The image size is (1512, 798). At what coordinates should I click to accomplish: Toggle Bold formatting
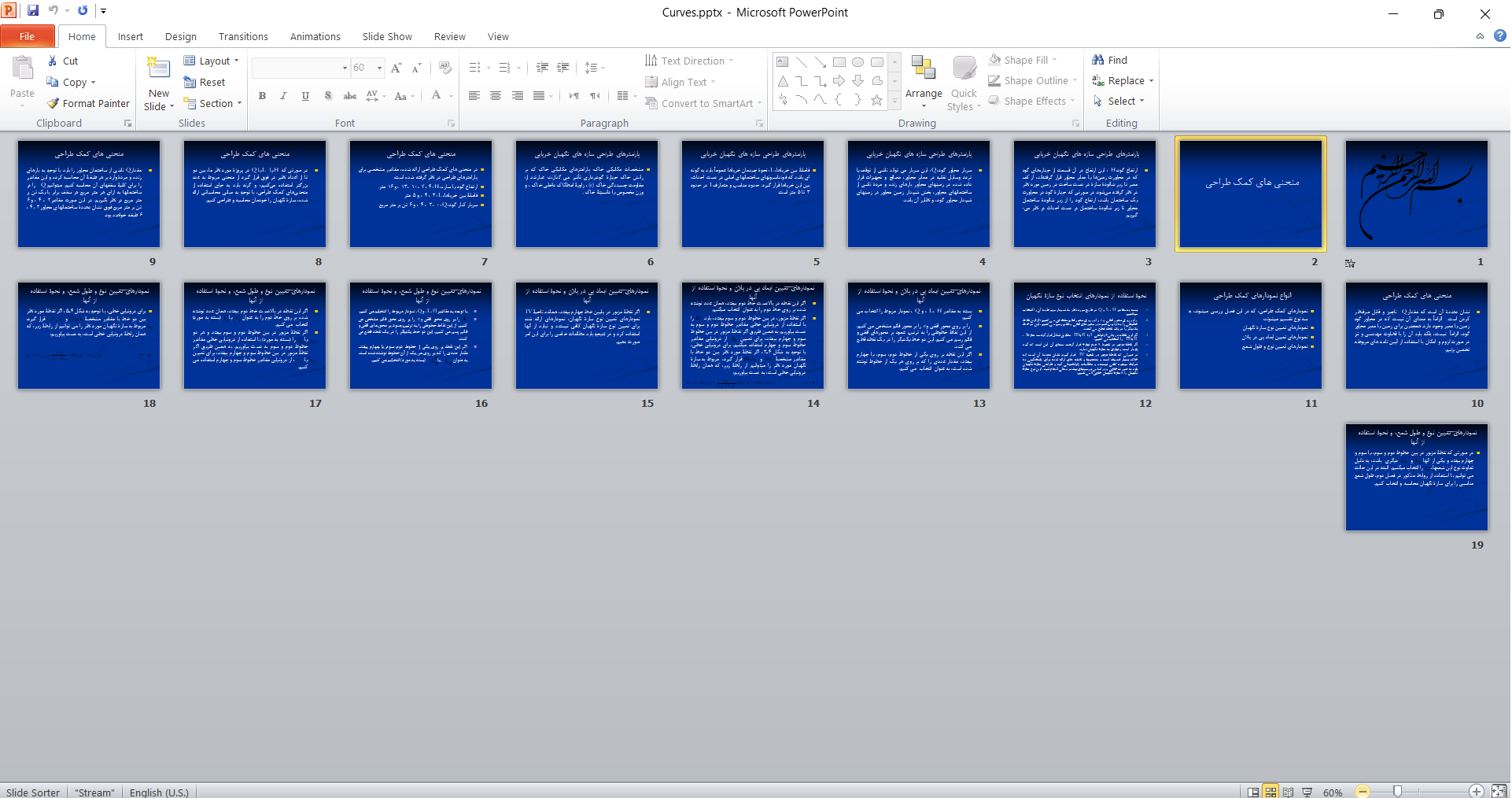coord(262,96)
